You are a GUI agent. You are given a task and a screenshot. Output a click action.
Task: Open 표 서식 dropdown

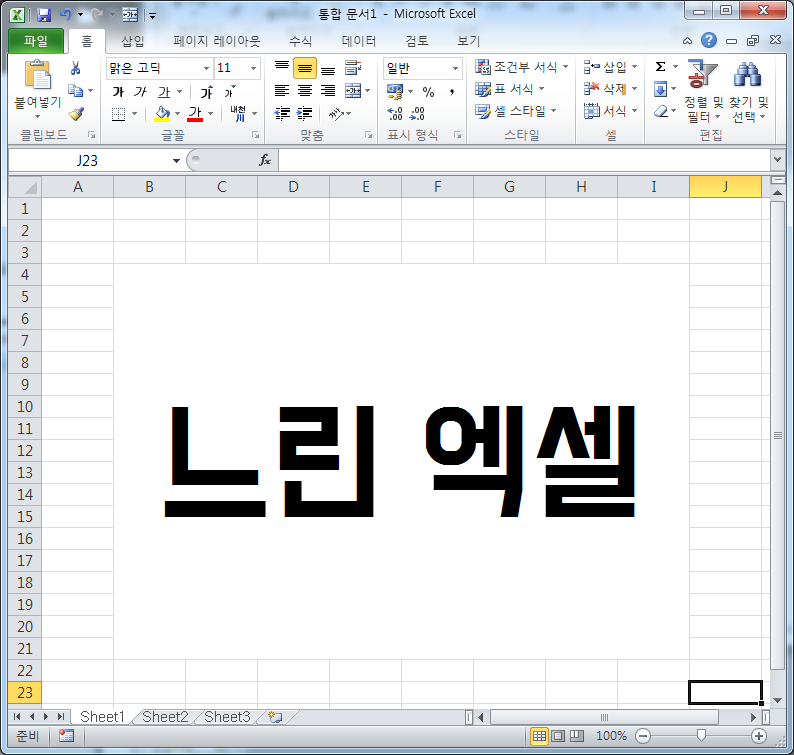click(x=509, y=89)
